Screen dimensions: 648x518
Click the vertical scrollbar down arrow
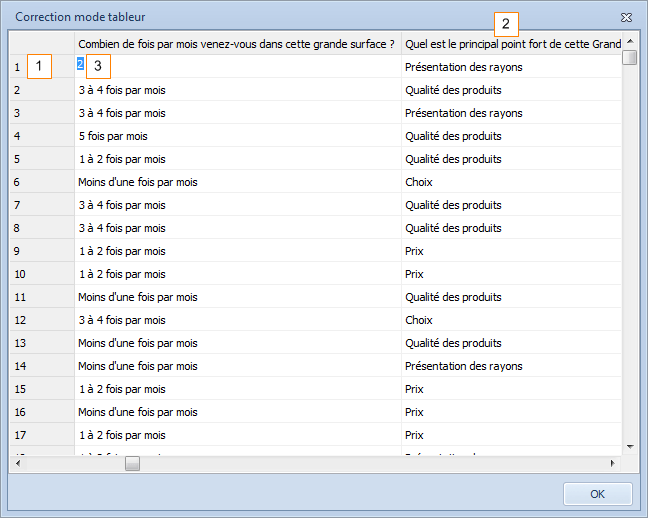point(629,446)
